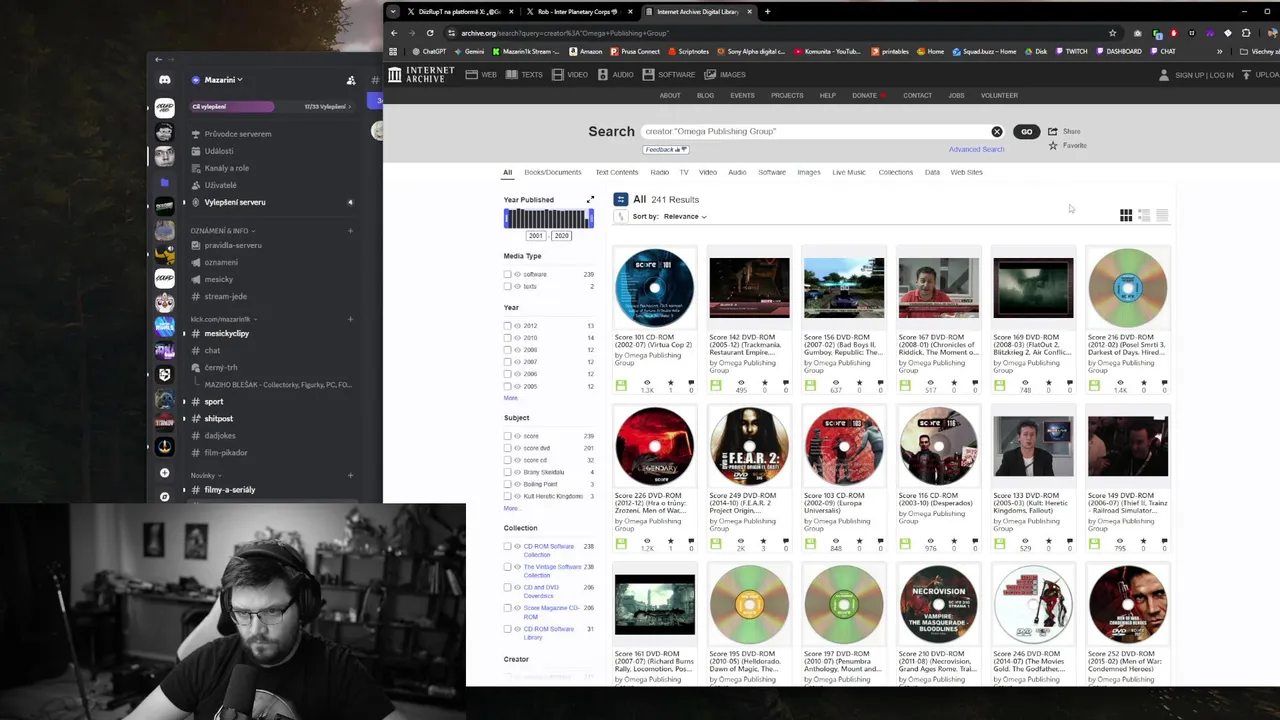1280x720 pixels.
Task: Click sort direction toggle icon
Action: (x=620, y=216)
